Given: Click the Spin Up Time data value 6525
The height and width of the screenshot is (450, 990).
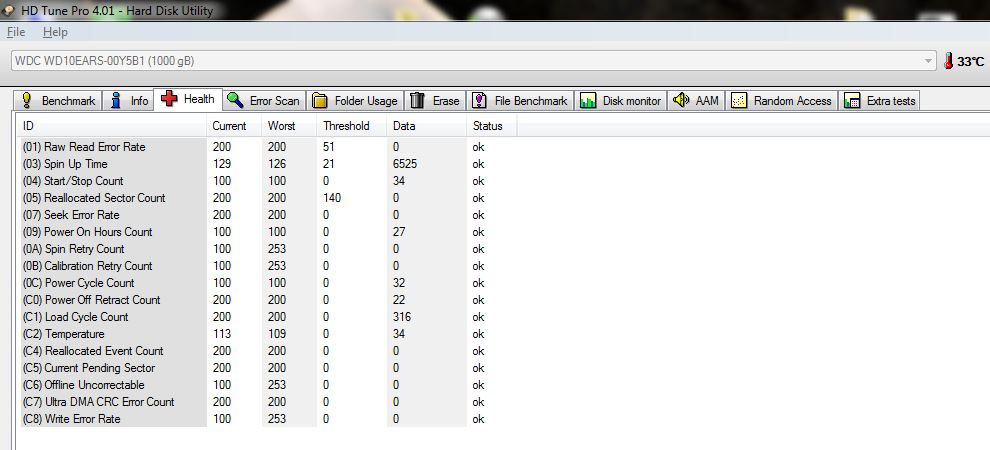Looking at the screenshot, I should point(405,164).
